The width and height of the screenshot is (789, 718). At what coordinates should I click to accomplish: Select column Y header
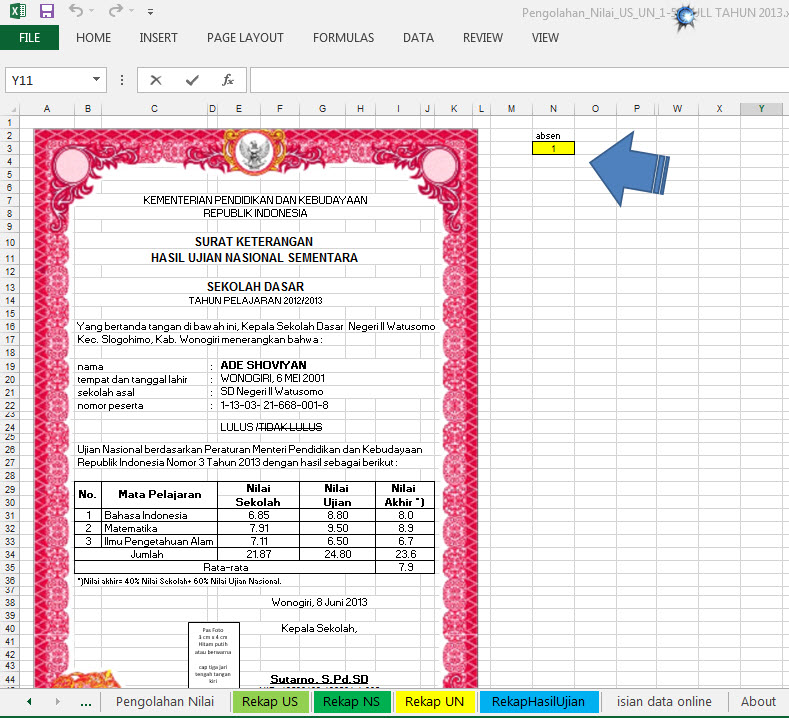pyautogui.click(x=761, y=109)
